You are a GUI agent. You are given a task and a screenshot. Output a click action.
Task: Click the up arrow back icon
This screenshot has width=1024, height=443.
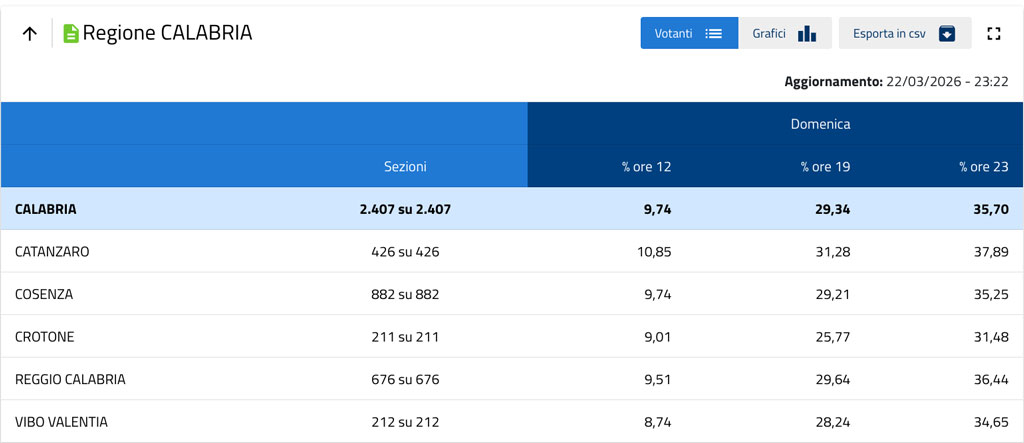tap(30, 33)
